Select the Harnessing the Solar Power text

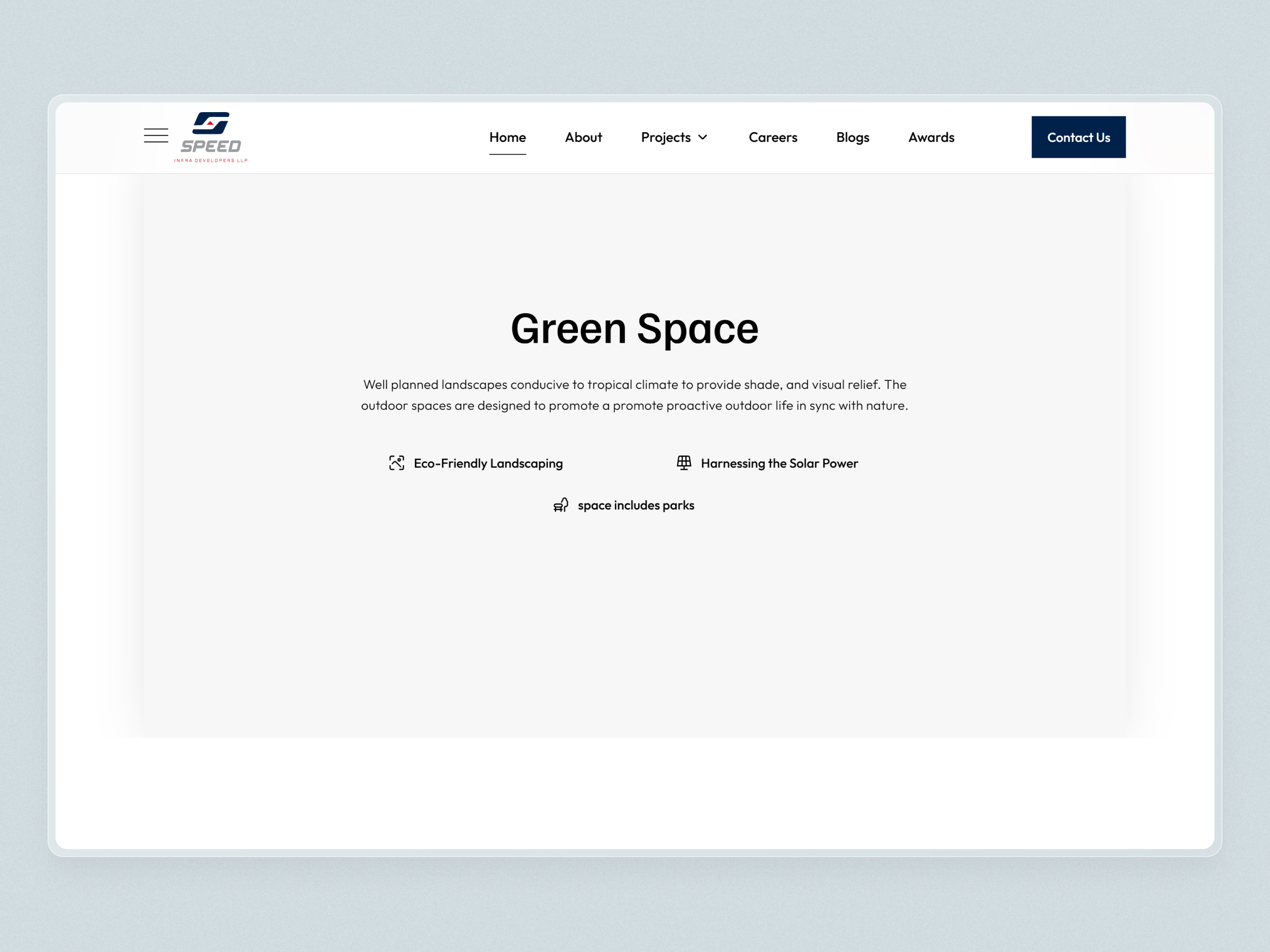pyautogui.click(x=778, y=463)
